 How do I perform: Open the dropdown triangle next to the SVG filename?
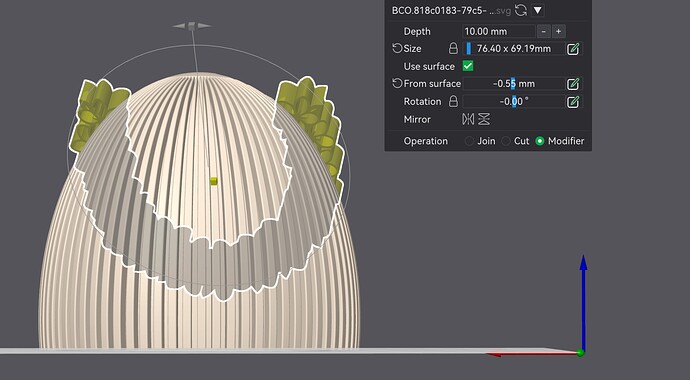click(537, 10)
